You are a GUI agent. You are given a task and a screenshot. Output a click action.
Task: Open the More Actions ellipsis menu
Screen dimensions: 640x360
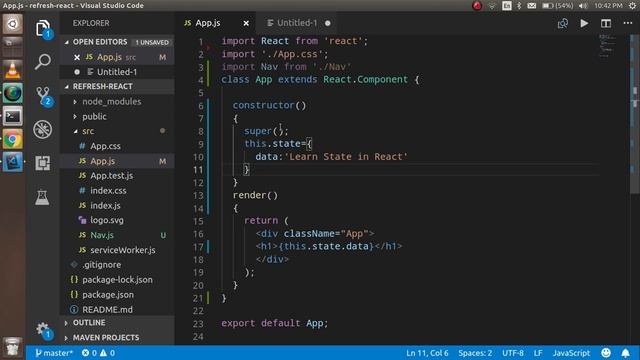tap(628, 23)
